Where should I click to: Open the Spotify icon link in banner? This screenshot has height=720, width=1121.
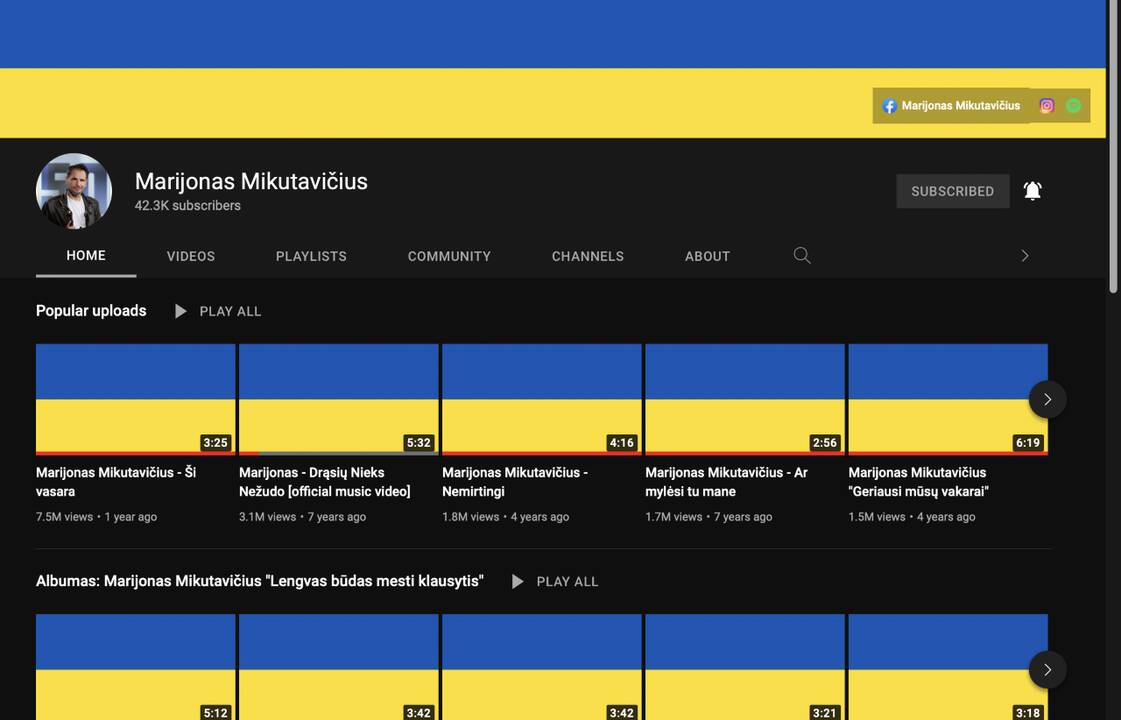click(x=1073, y=106)
